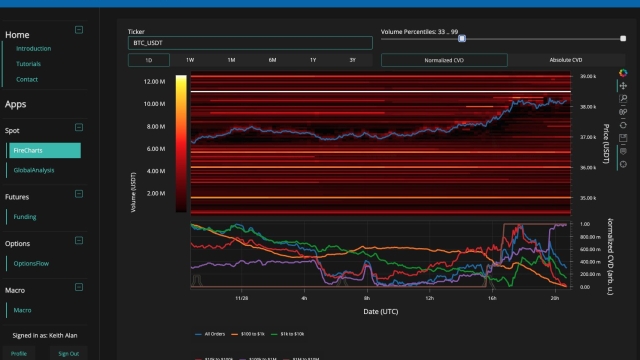Toggle $100 to $1k series in legend
Viewport: 640px width, 360px height.
coord(248,334)
